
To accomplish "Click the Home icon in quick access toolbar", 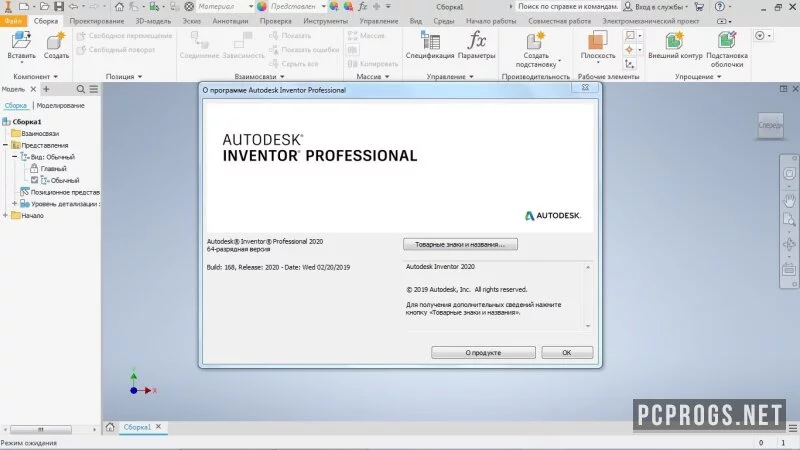I will [x=119, y=7].
